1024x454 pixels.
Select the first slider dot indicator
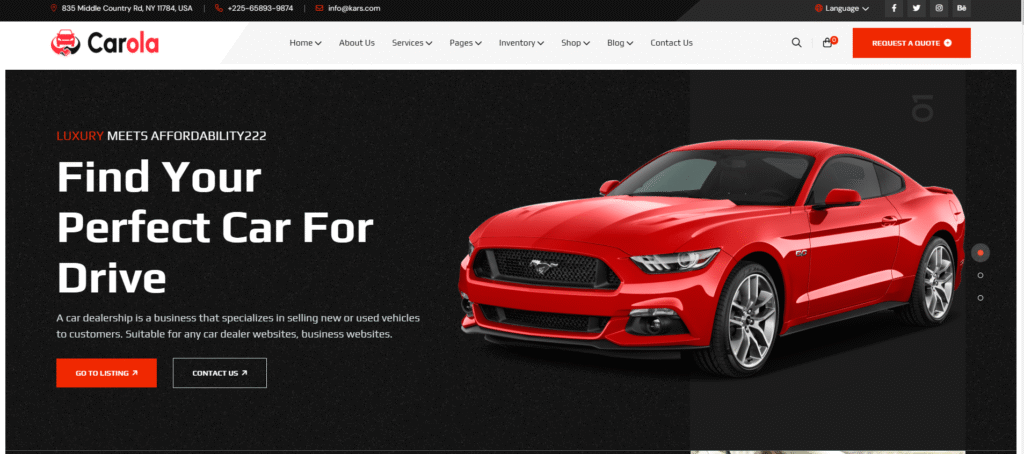click(980, 253)
